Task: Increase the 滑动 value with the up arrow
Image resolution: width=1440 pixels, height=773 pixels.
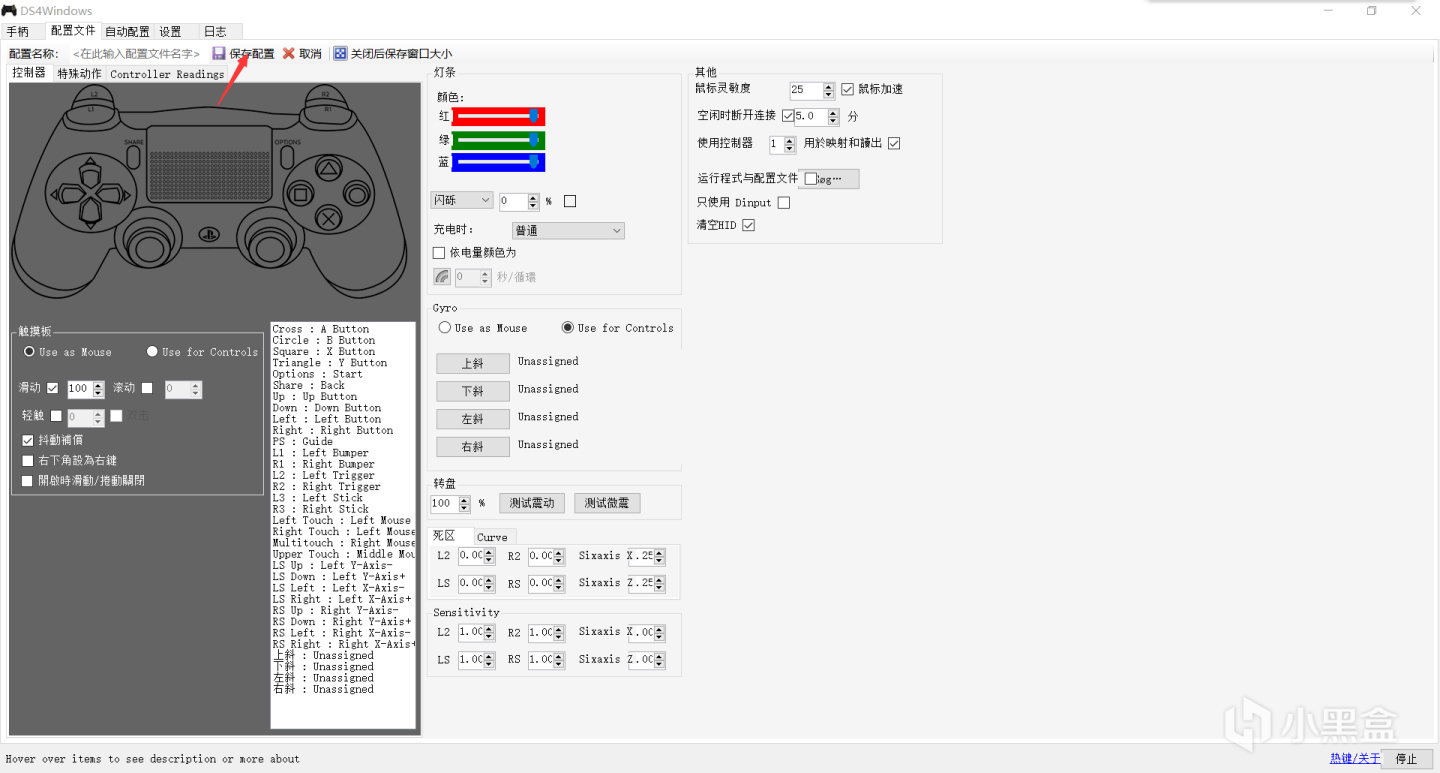Action: [x=99, y=386]
